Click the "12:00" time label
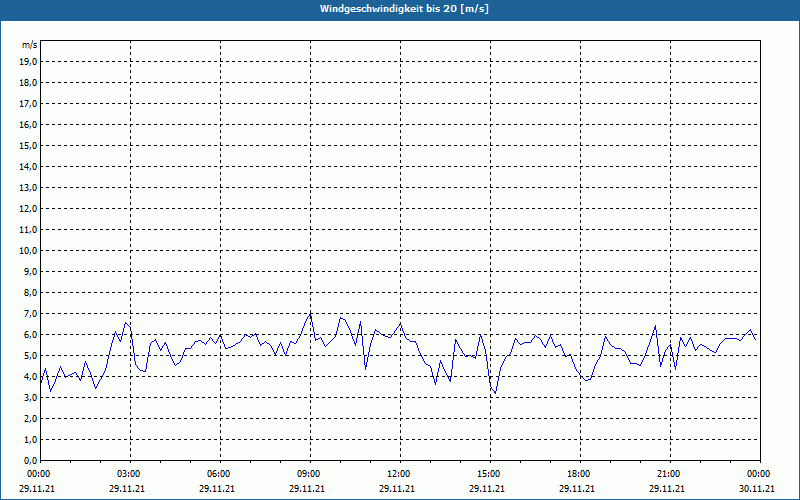The width and height of the screenshot is (800, 500). coord(398,474)
